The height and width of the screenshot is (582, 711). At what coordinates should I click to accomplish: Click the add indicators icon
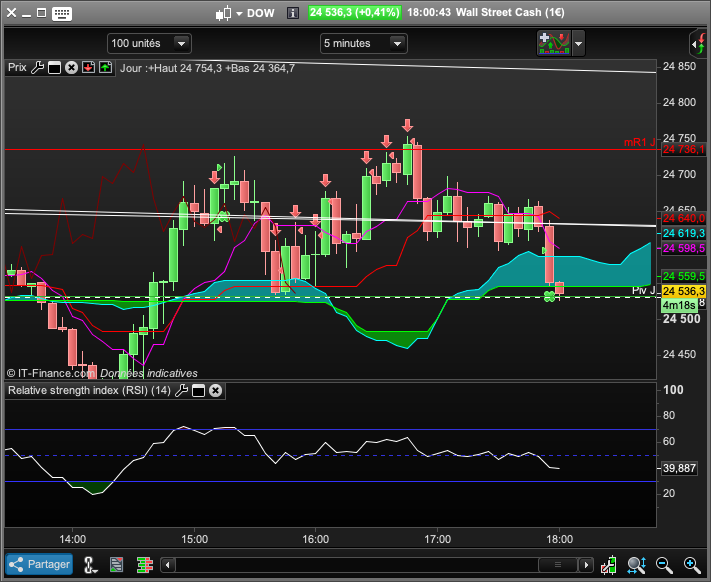click(554, 44)
